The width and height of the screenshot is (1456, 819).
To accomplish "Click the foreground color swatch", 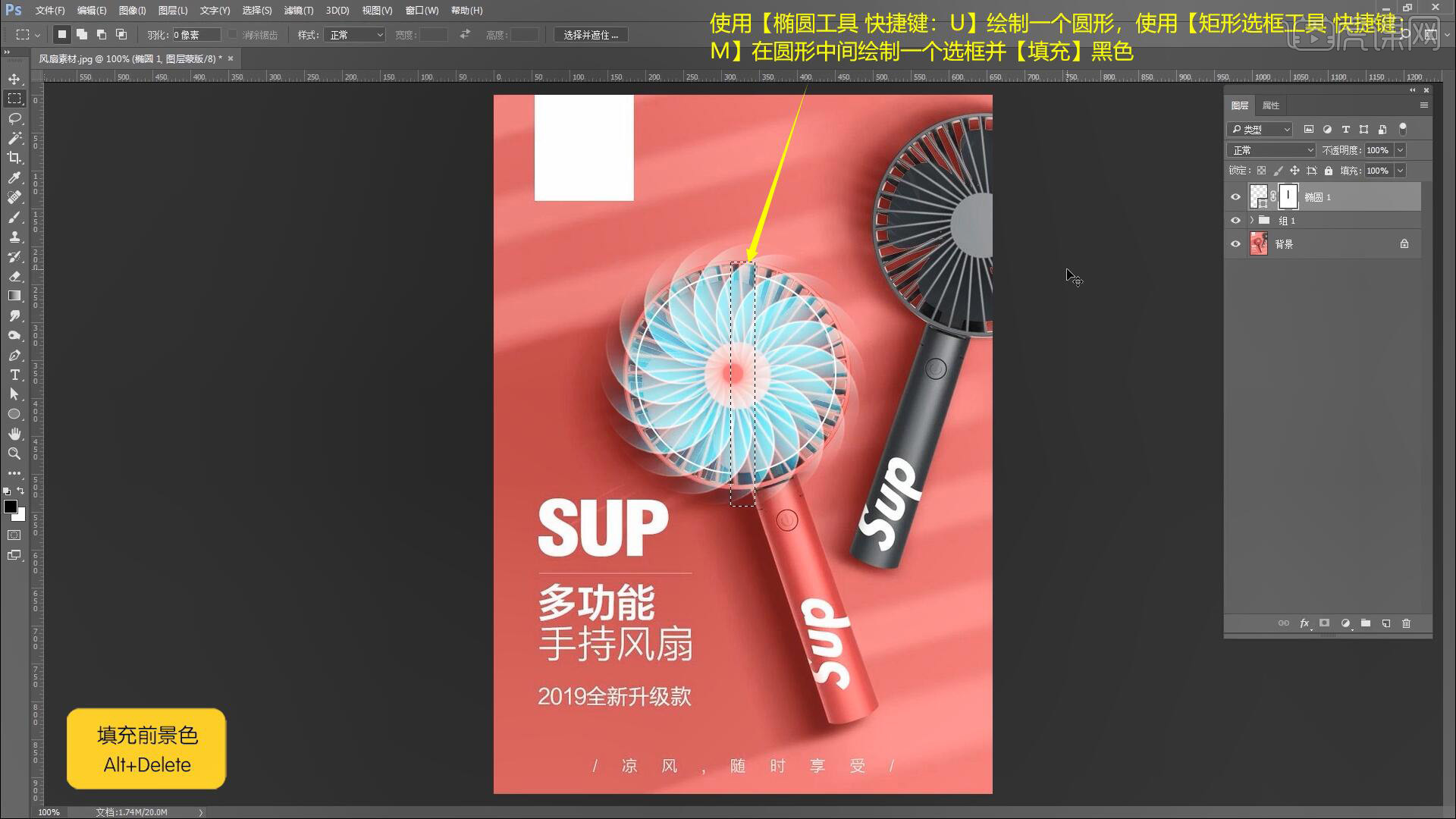I will tap(10, 507).
